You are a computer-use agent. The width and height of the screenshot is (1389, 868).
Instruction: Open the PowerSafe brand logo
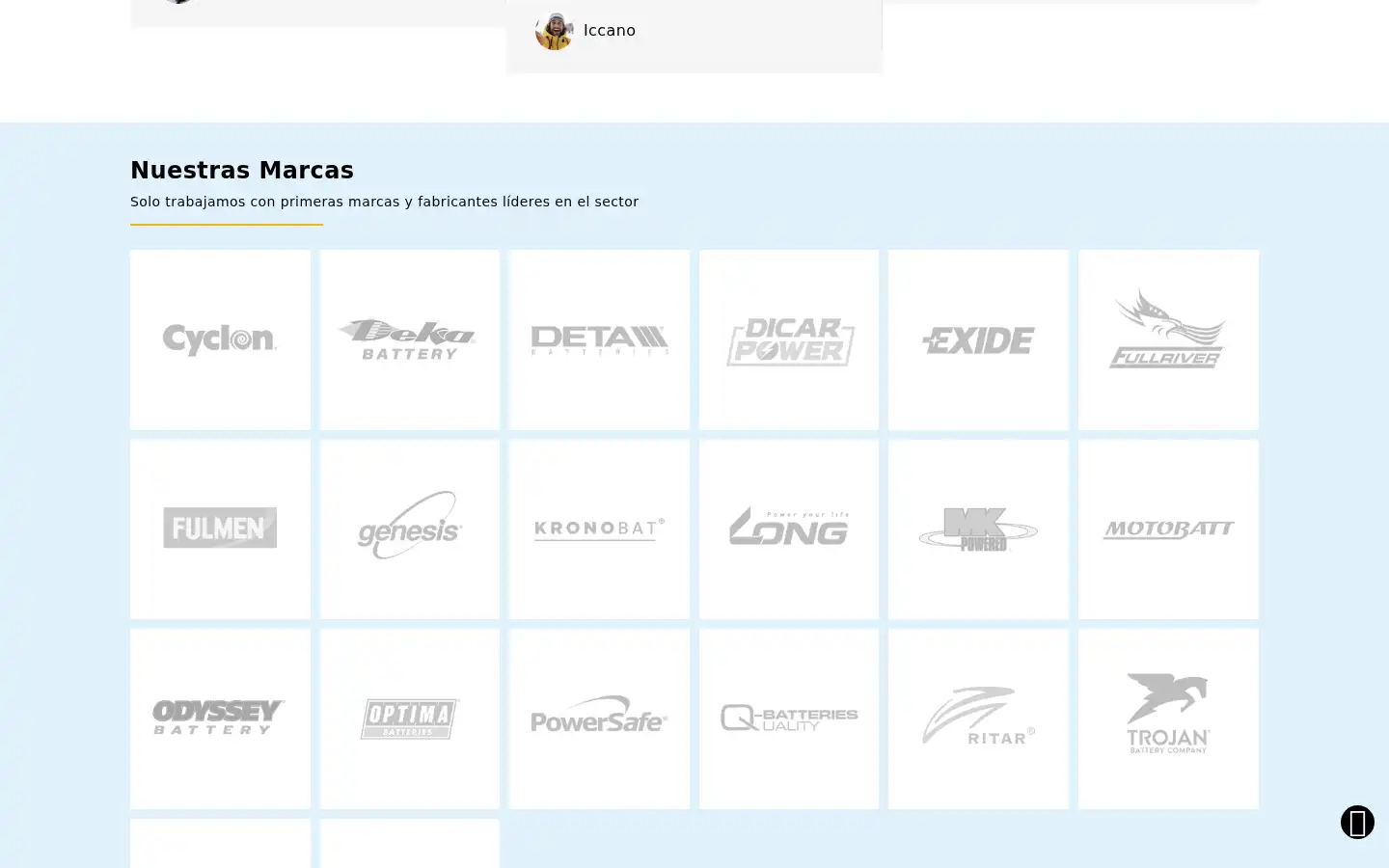[599, 719]
